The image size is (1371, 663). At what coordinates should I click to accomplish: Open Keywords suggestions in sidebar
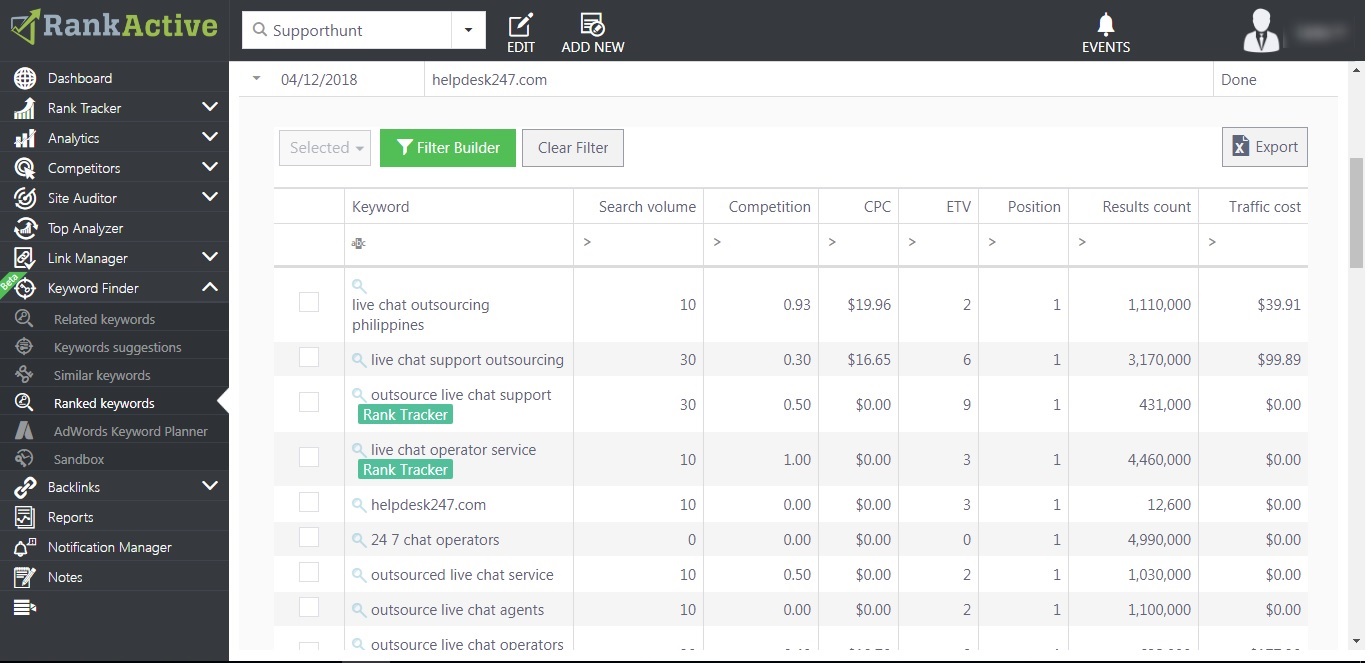(x=118, y=347)
